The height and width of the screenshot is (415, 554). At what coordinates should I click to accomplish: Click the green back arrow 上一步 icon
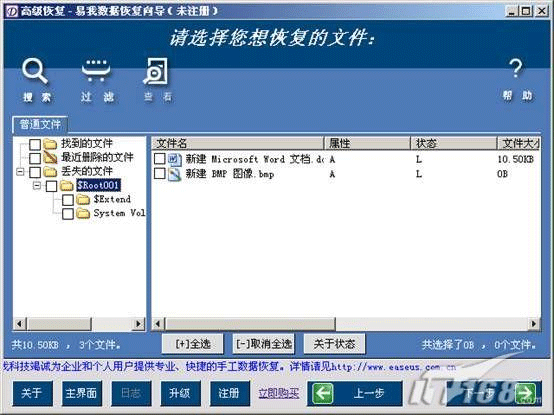(x=323, y=393)
